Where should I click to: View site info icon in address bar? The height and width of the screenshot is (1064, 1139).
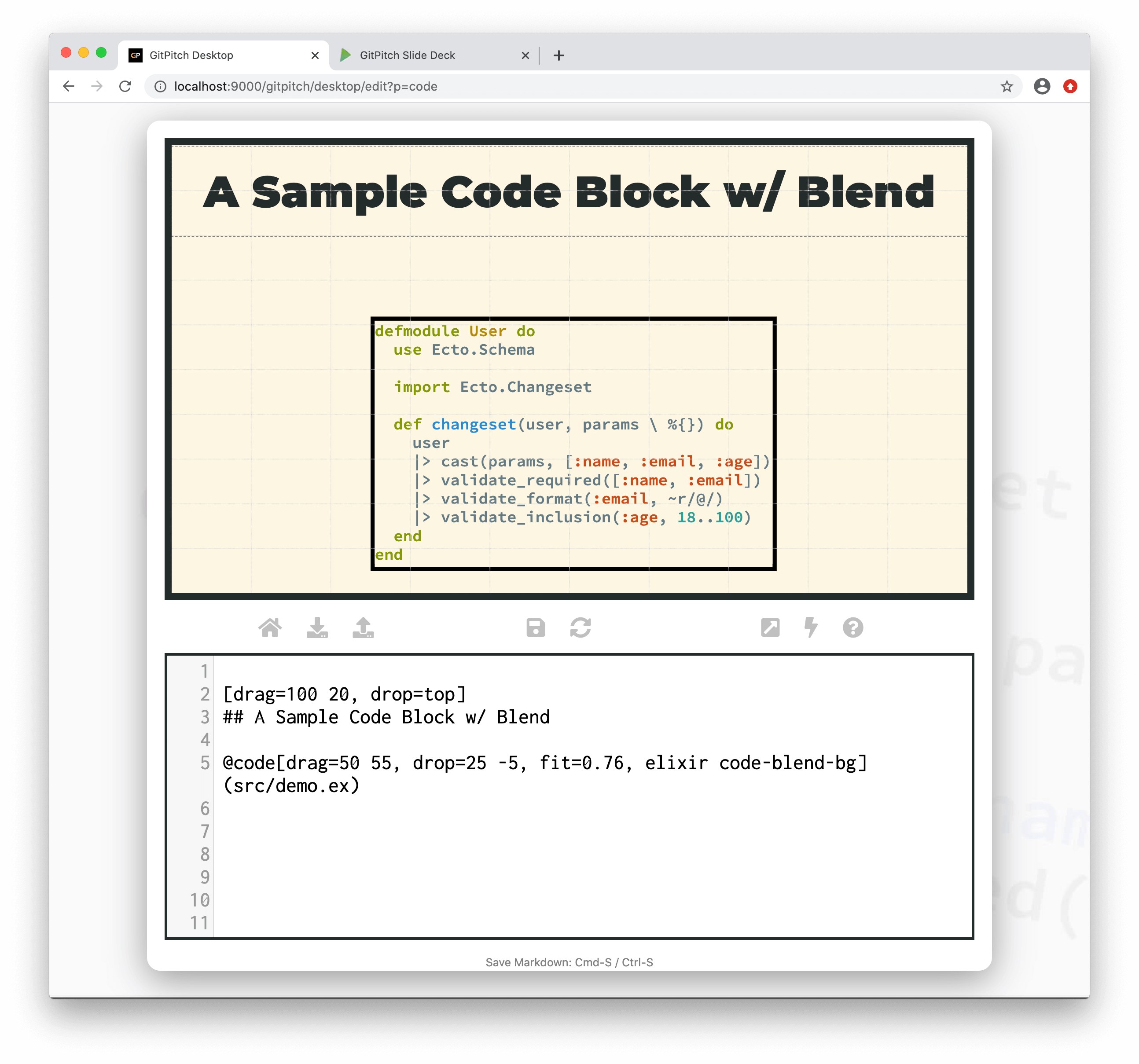click(161, 86)
